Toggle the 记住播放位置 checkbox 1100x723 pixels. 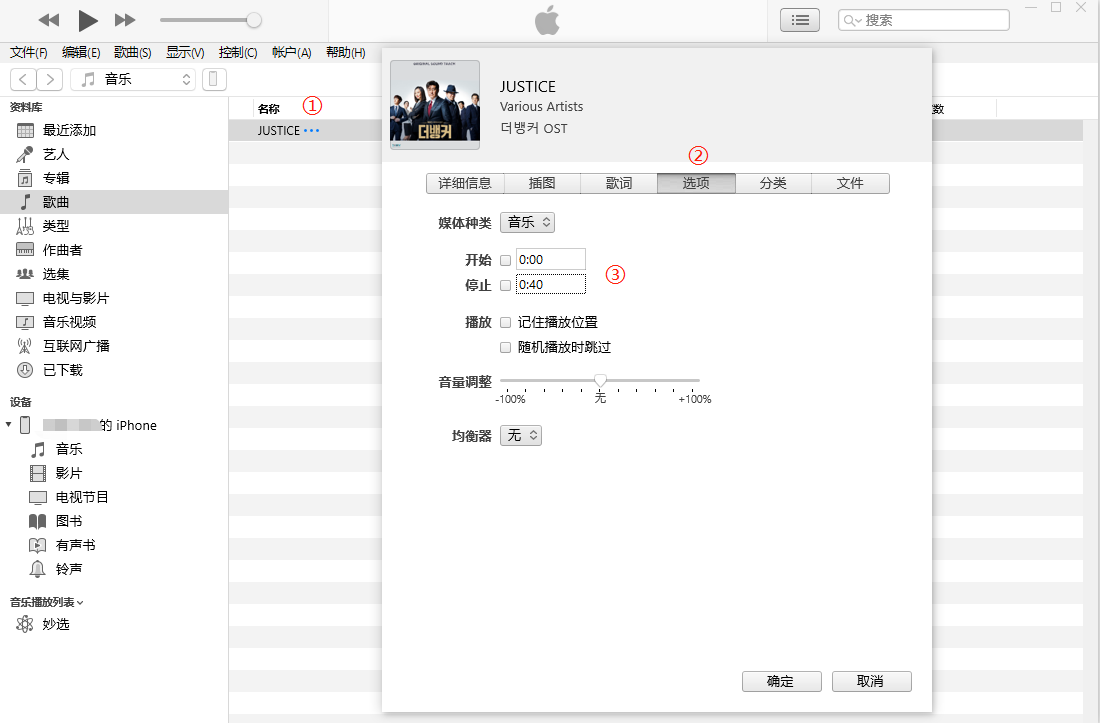pyautogui.click(x=505, y=322)
